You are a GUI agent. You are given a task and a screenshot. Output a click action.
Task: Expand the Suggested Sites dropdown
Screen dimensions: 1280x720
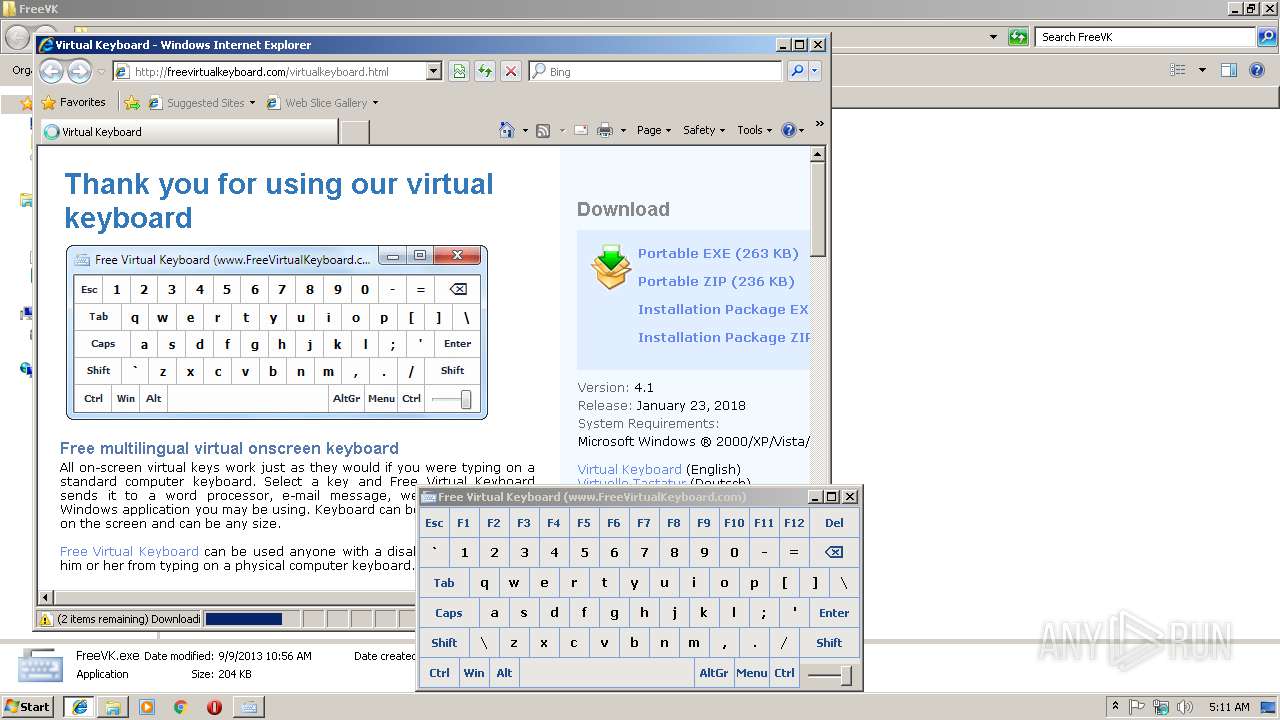pyautogui.click(x=252, y=103)
